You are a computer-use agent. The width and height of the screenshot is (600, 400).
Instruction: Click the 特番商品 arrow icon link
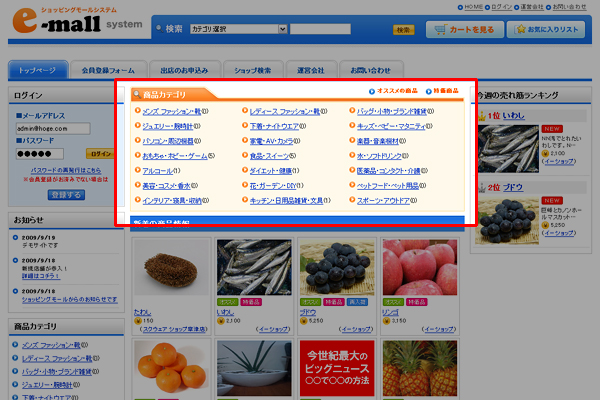427,91
